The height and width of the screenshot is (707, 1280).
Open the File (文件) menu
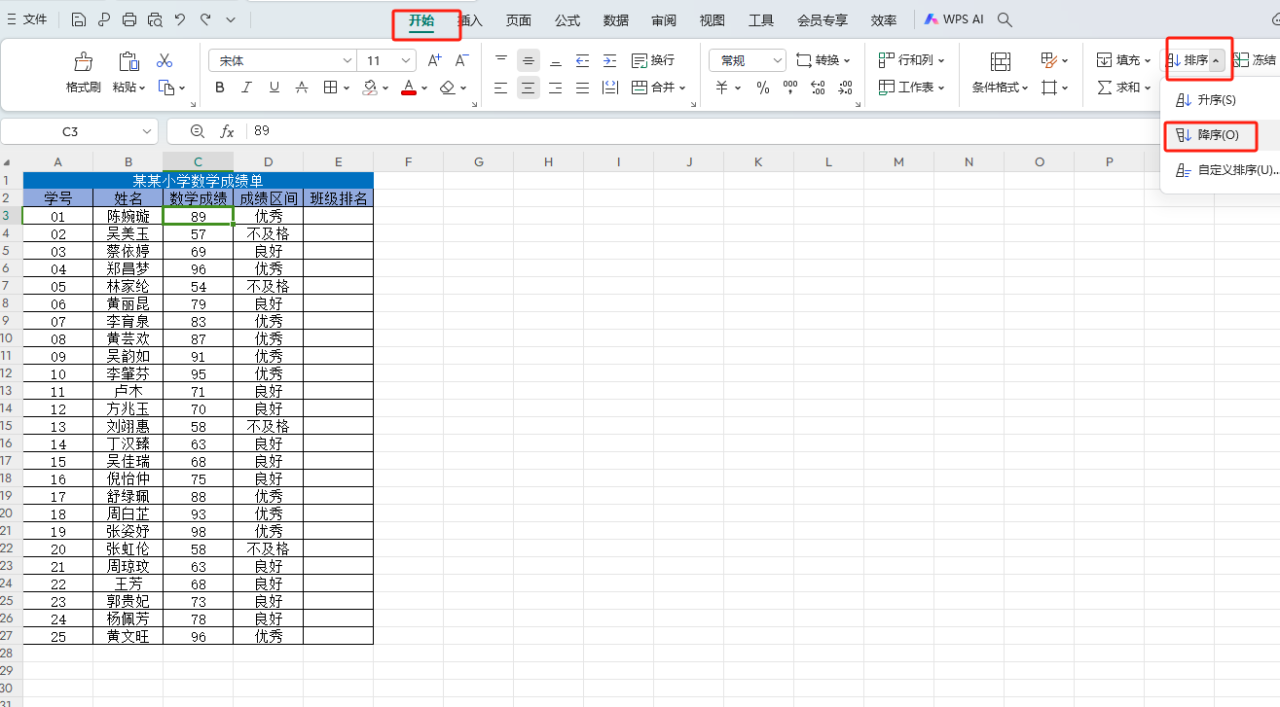(28, 20)
